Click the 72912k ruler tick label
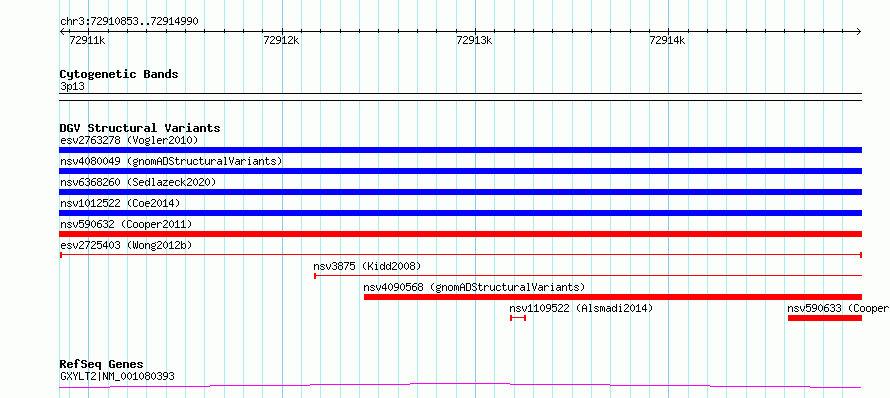 (x=282, y=41)
